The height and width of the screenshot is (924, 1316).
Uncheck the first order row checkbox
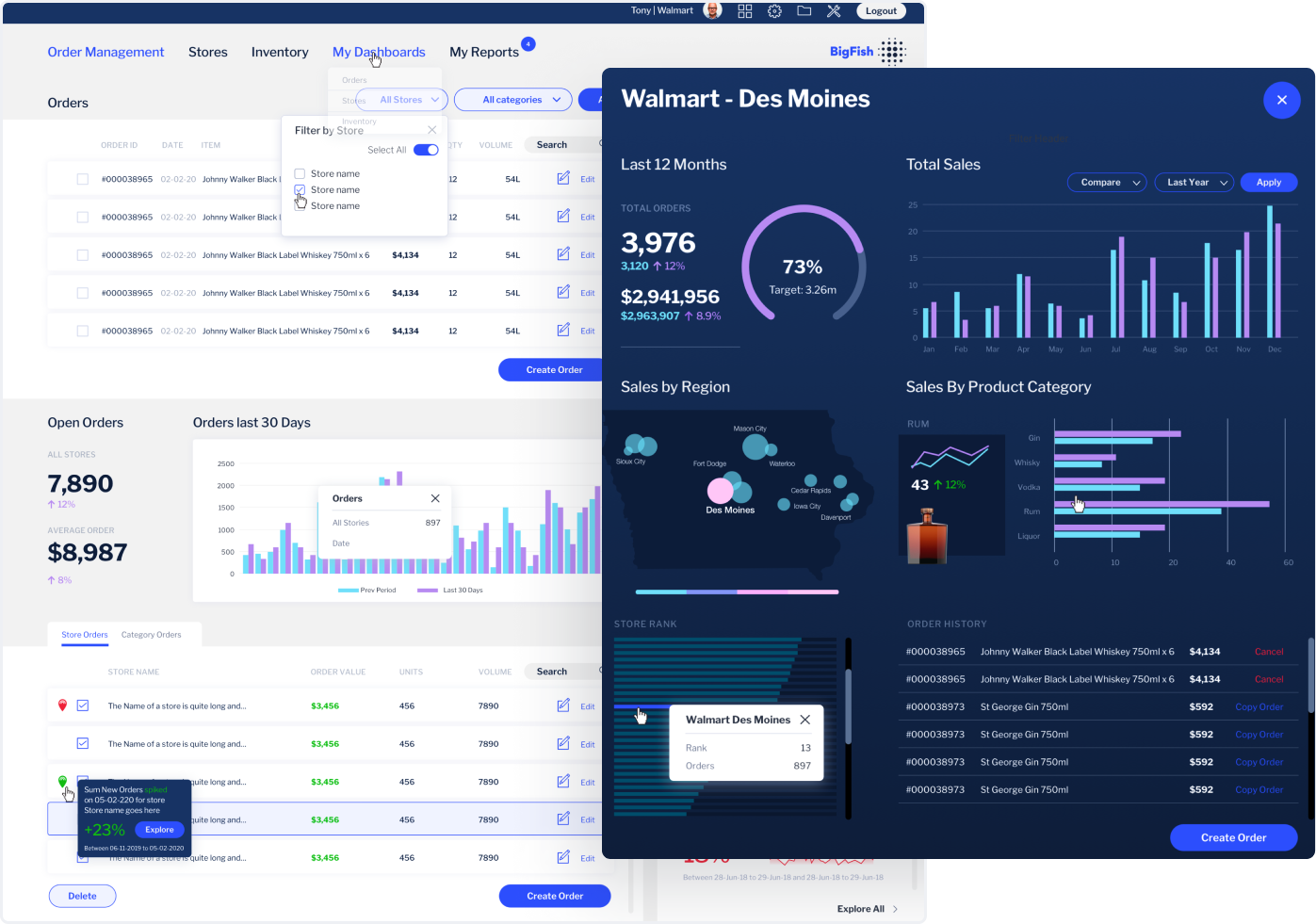[83, 178]
